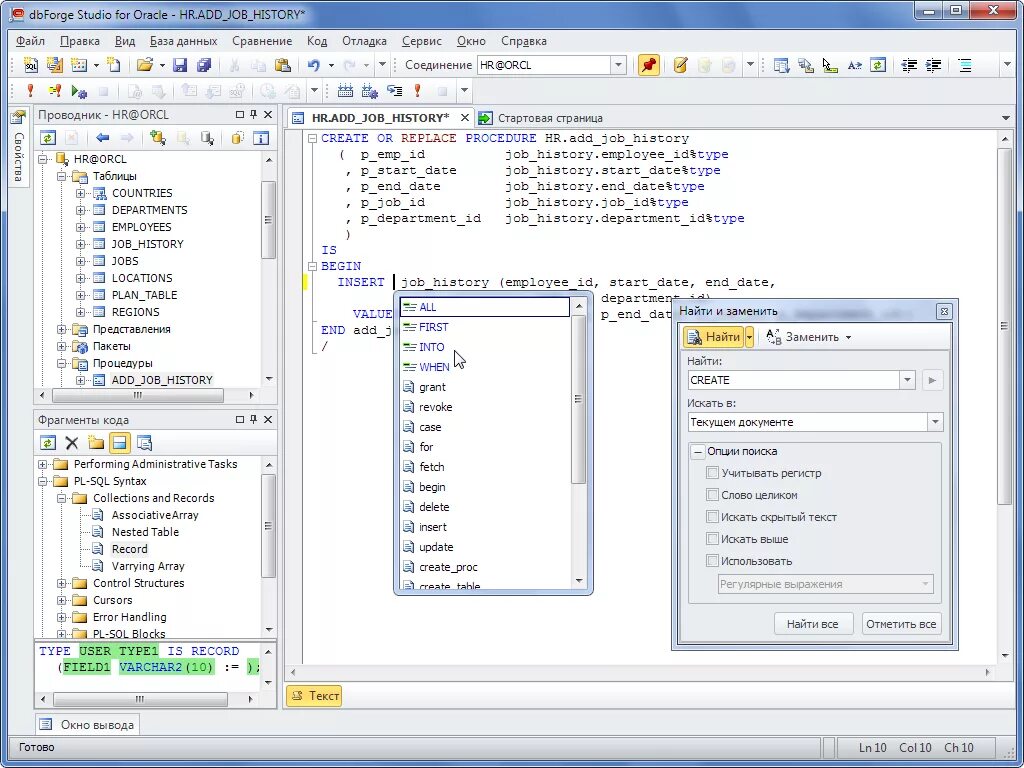
Task: Click the new folder icon in snippets panel
Action: [96, 443]
